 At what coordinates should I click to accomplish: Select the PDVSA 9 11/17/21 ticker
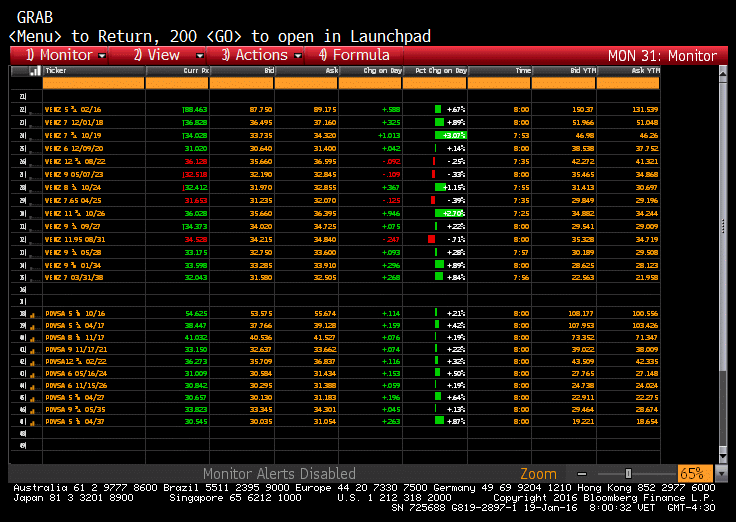[77, 350]
